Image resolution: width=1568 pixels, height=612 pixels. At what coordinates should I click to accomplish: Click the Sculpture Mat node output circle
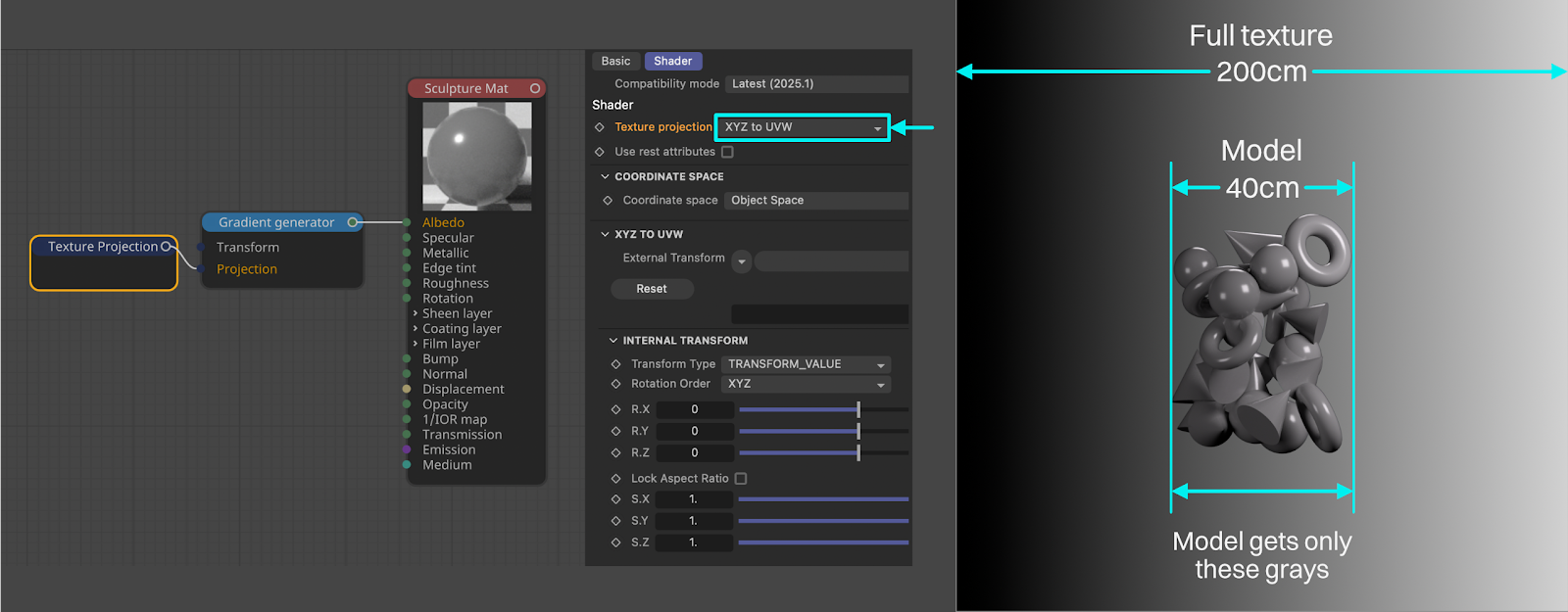point(535,88)
